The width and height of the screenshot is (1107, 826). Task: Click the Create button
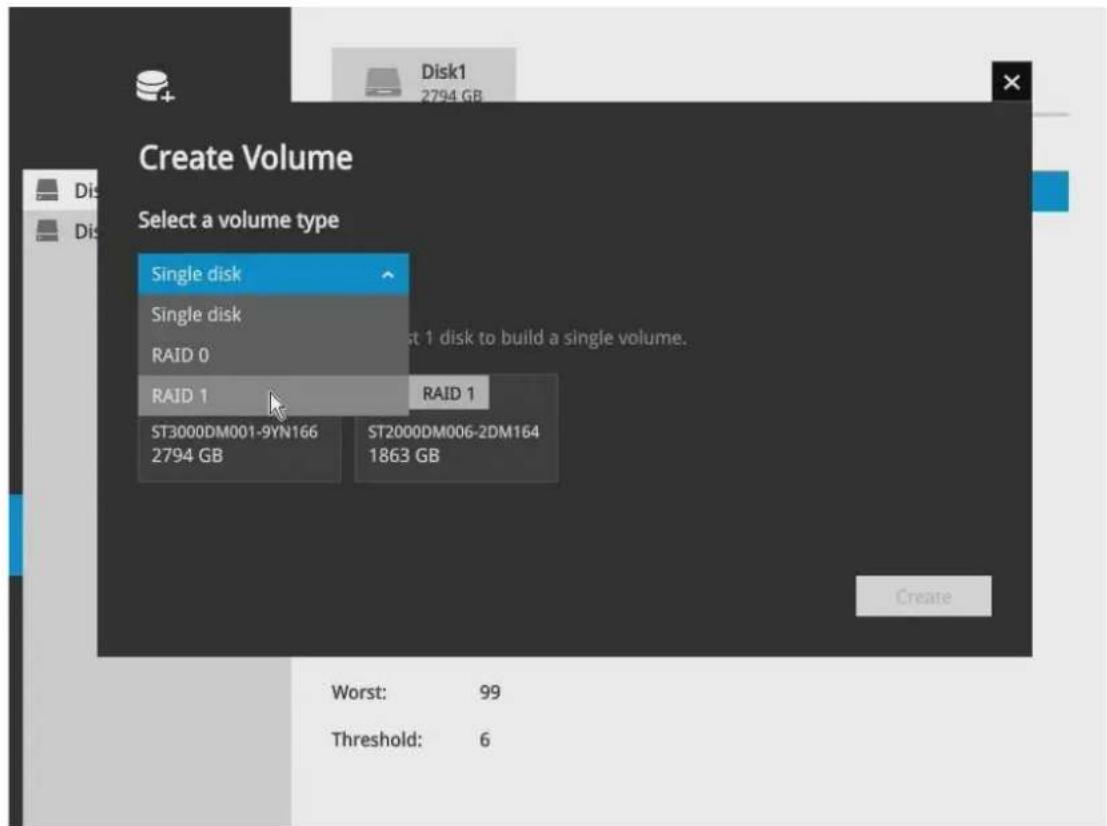pyautogui.click(x=923, y=597)
